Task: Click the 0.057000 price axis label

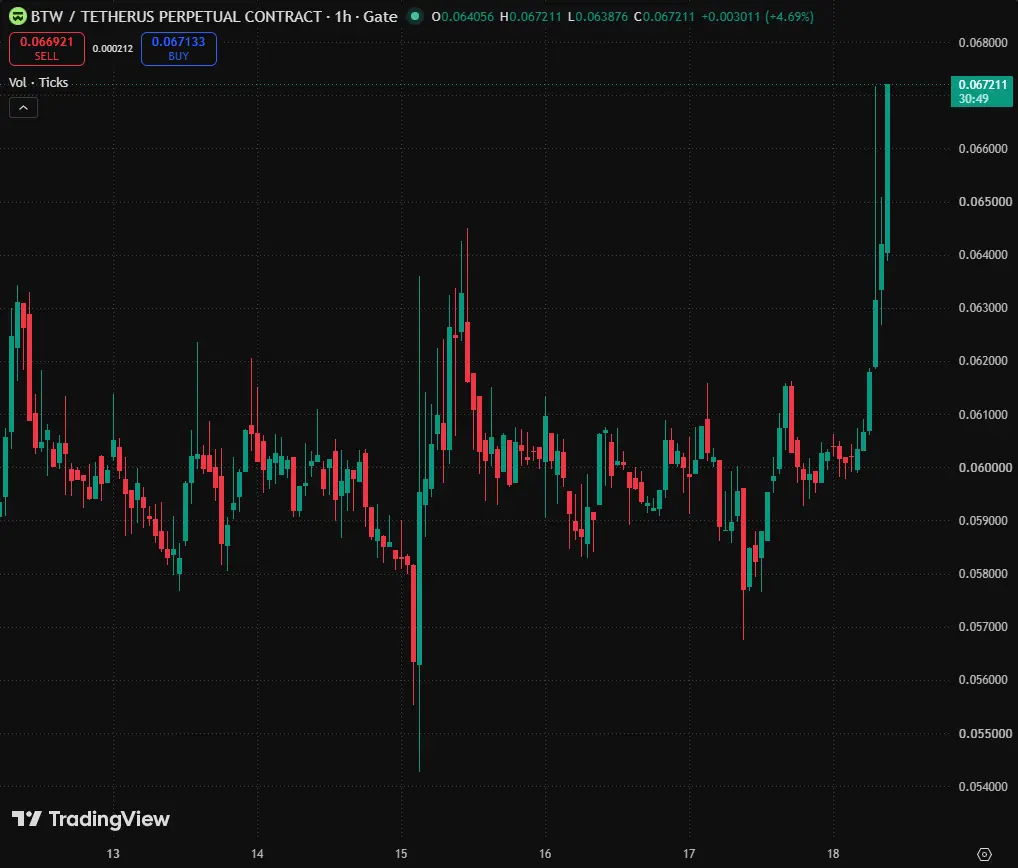Action: point(985,626)
